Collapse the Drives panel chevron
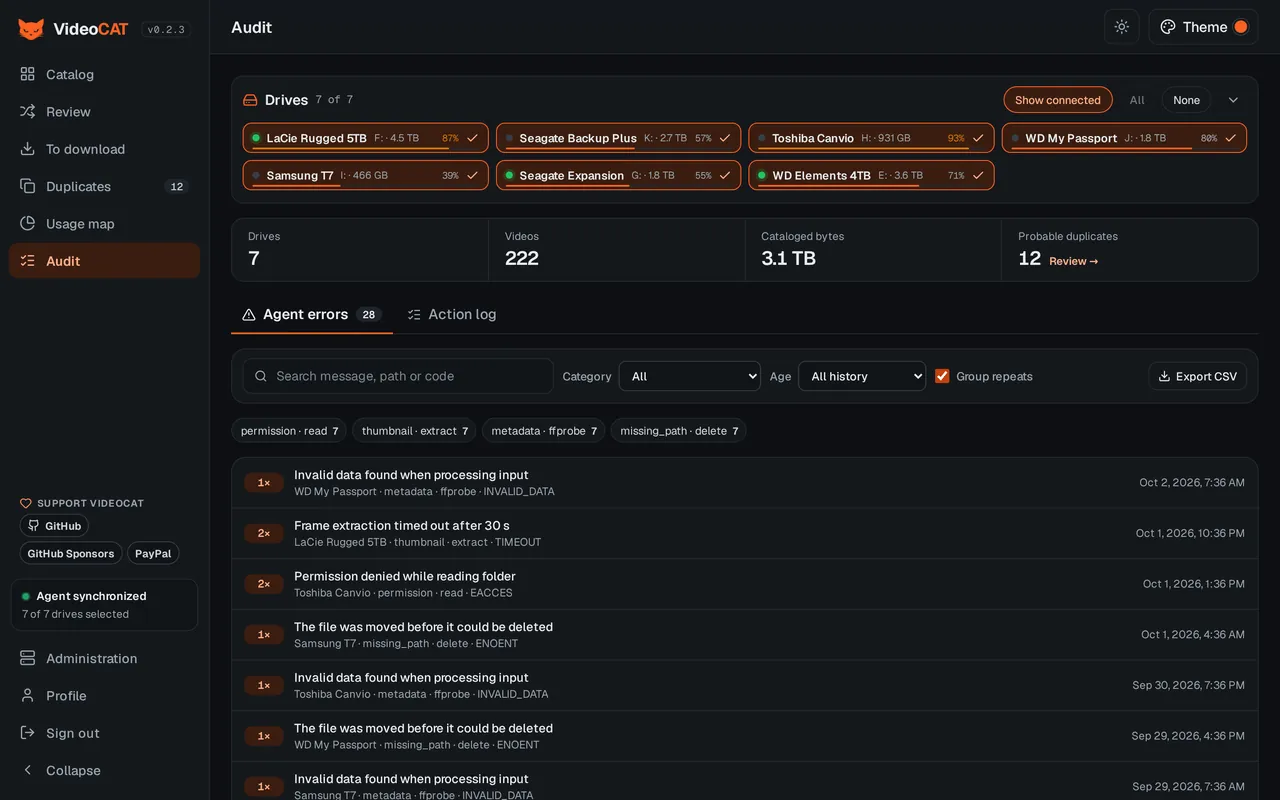Image resolution: width=1280 pixels, height=800 pixels. coord(1233,100)
